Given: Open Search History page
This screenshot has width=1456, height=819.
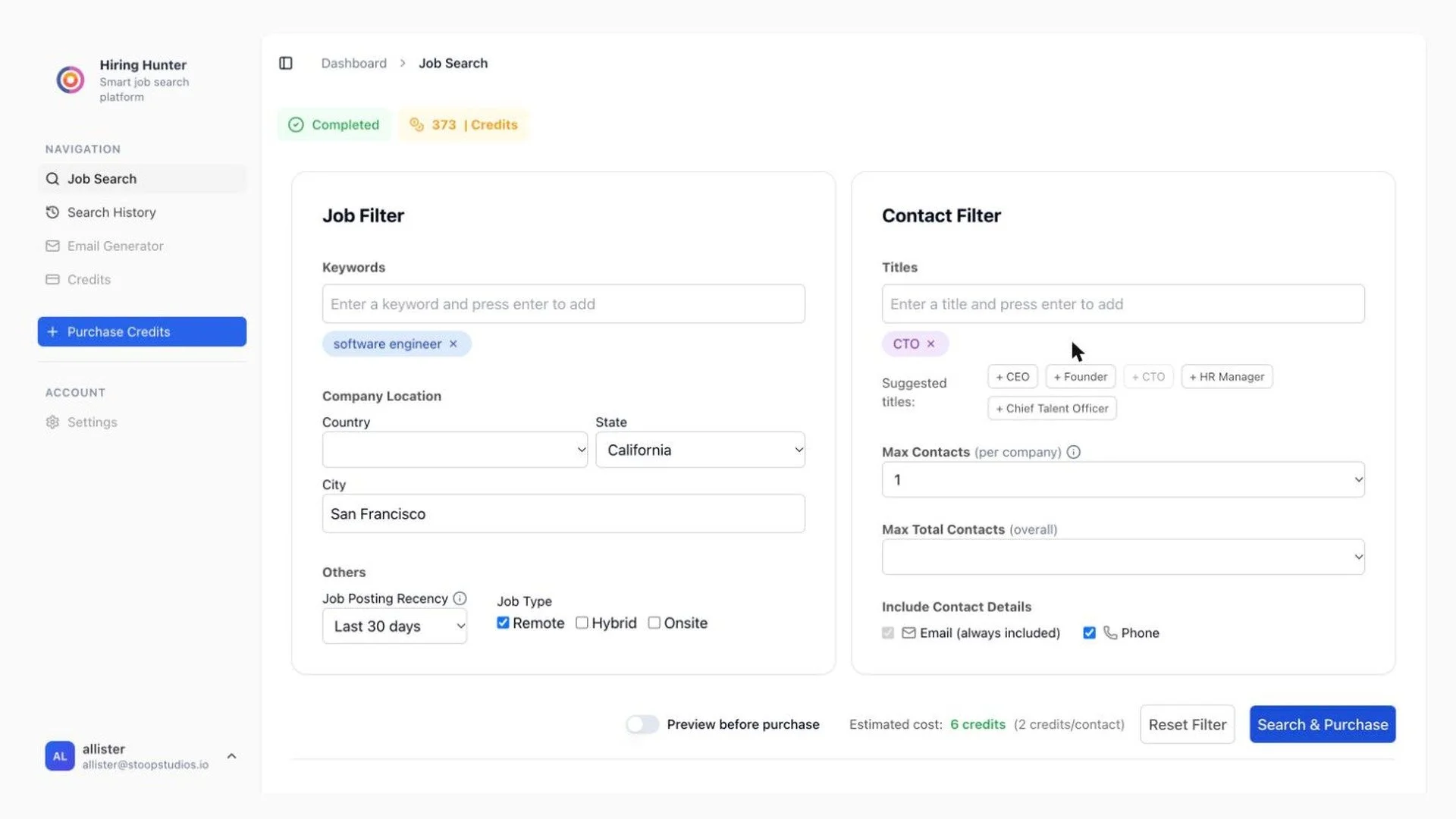Looking at the screenshot, I should pyautogui.click(x=142, y=212).
